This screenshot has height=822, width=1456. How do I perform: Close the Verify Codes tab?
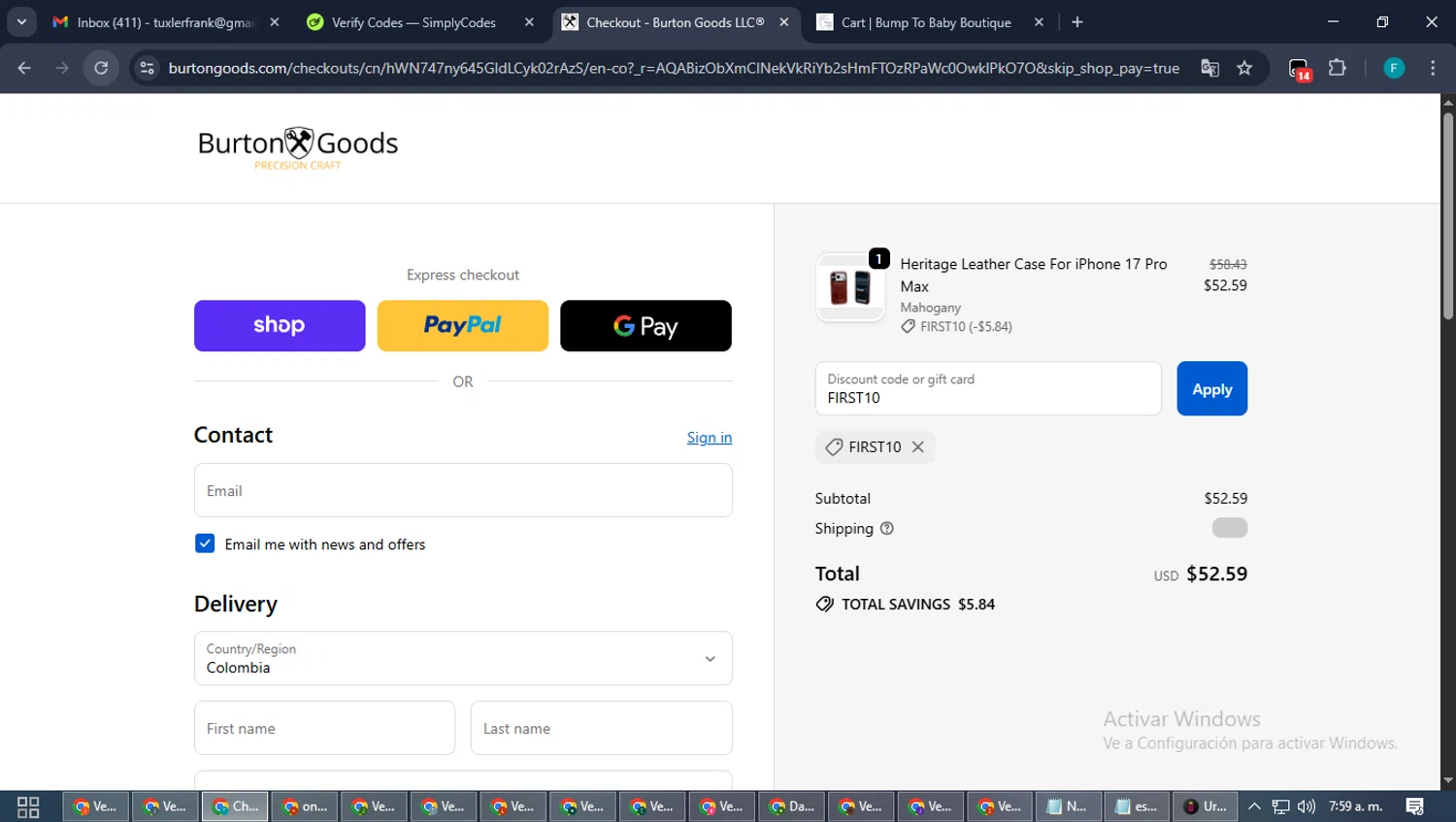(x=529, y=21)
